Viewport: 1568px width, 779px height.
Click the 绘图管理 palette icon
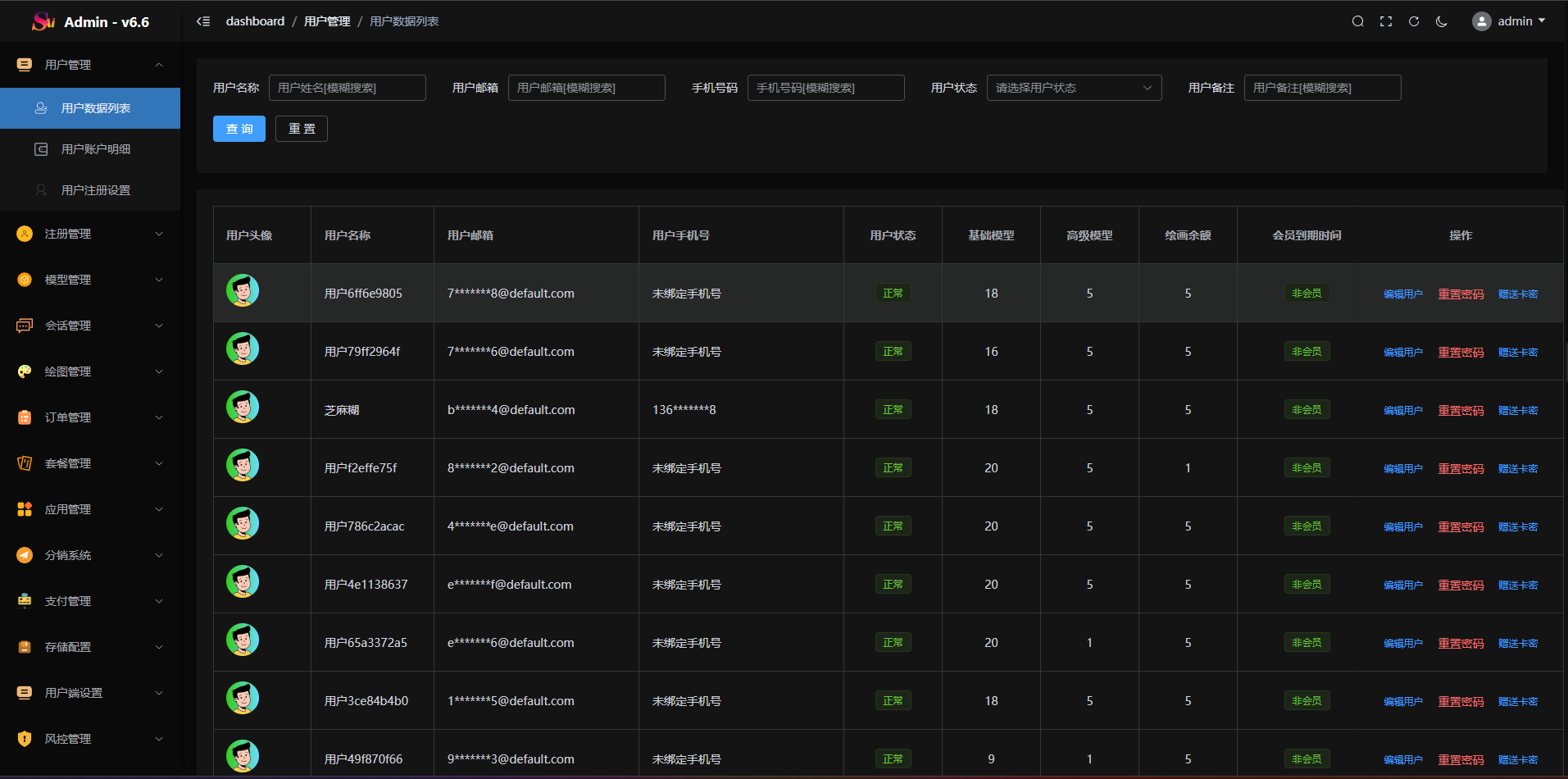25,371
